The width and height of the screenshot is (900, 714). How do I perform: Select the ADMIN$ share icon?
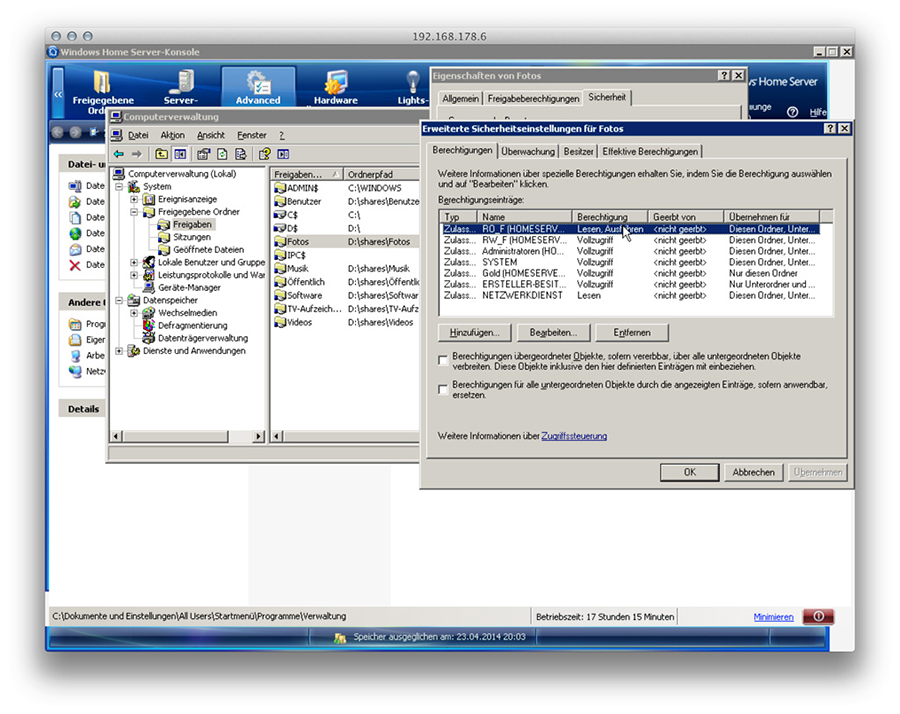click(x=280, y=188)
